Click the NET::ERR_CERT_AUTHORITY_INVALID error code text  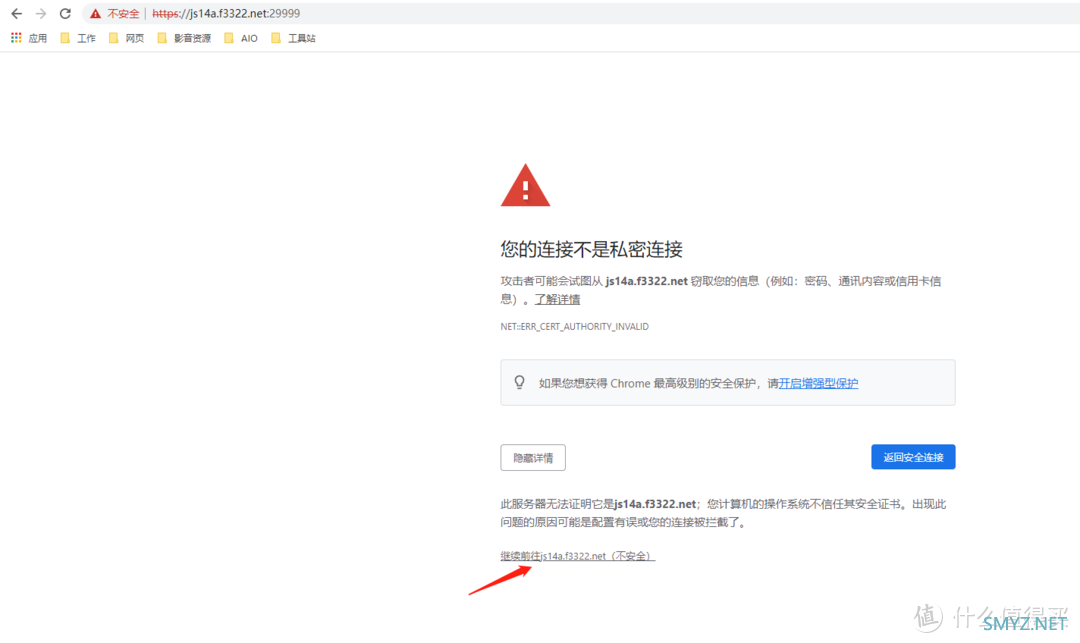(574, 326)
